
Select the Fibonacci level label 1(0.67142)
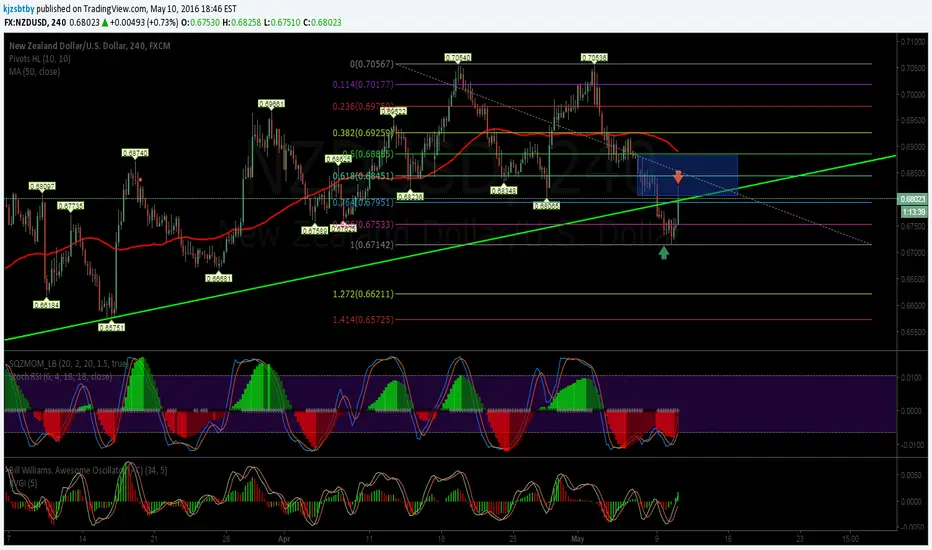[x=371, y=244]
